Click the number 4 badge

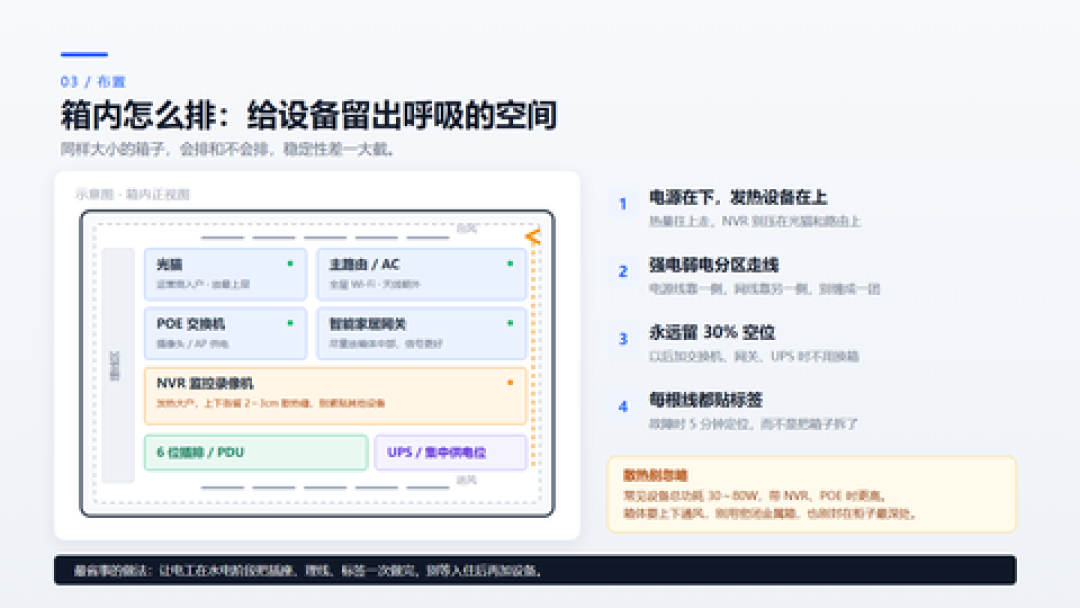pyautogui.click(x=623, y=406)
